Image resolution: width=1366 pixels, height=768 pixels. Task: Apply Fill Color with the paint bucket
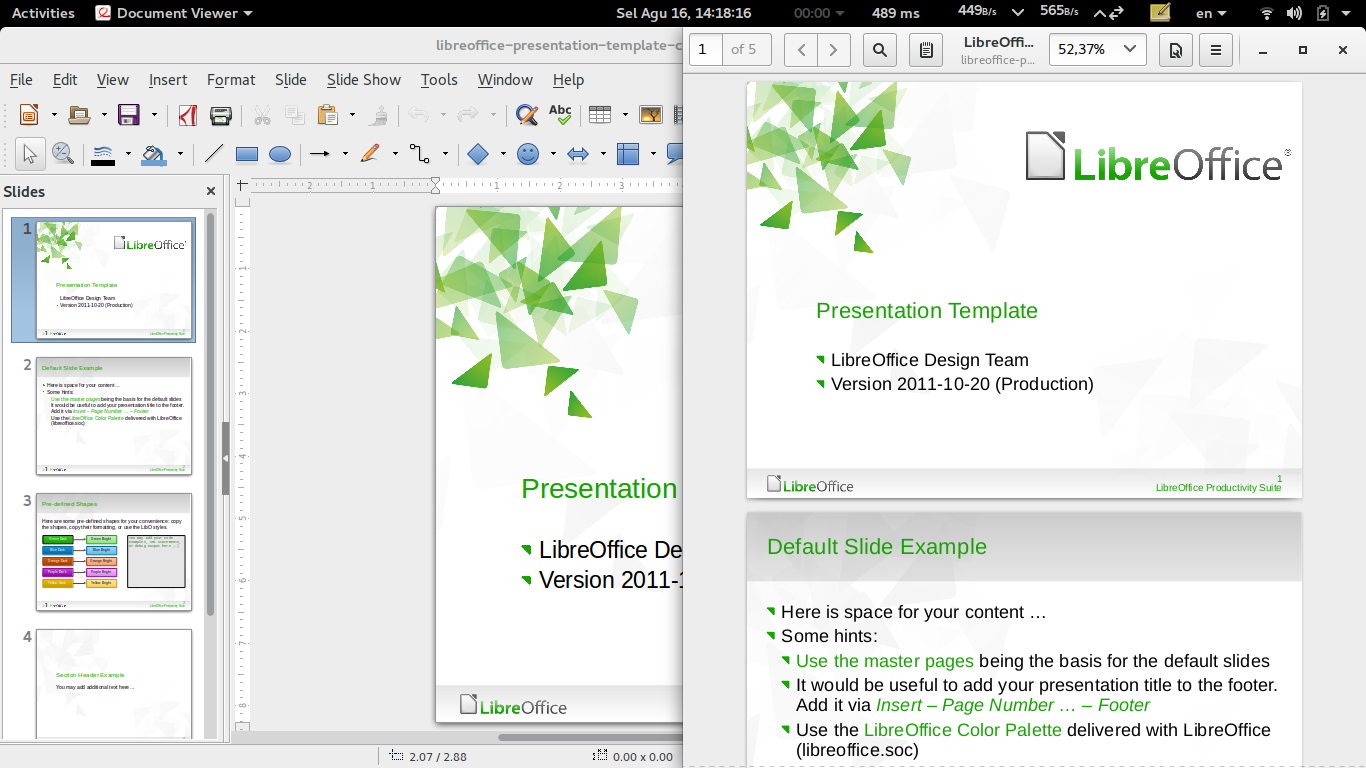pyautogui.click(x=153, y=154)
